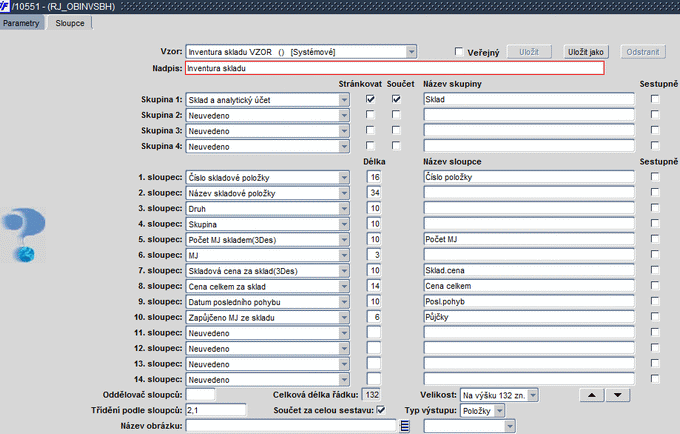Click the Třídění podle sloupců field
680x434 pixels.
click(x=216, y=410)
